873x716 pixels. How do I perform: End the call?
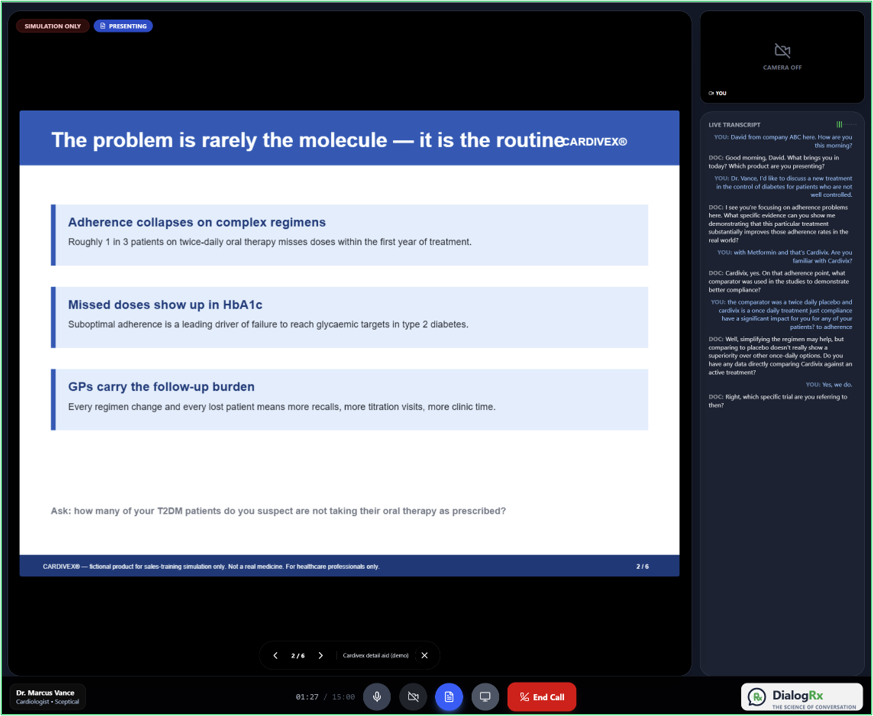point(541,697)
